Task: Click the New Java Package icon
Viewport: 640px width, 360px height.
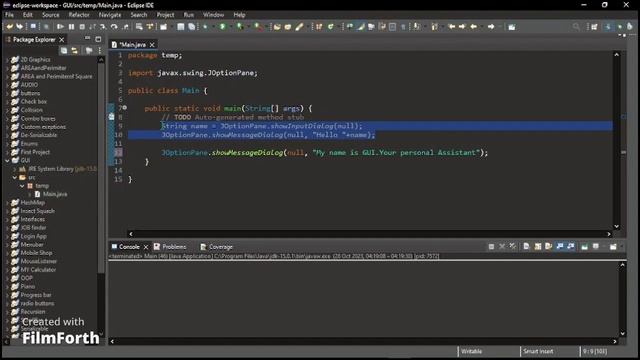Action: point(319,27)
